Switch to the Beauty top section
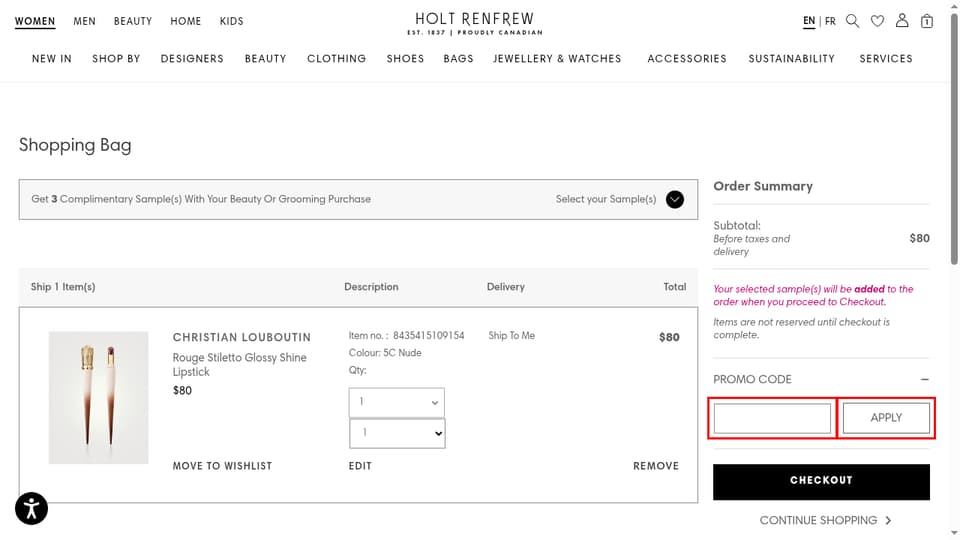This screenshot has width=960, height=540. pyautogui.click(x=133, y=21)
